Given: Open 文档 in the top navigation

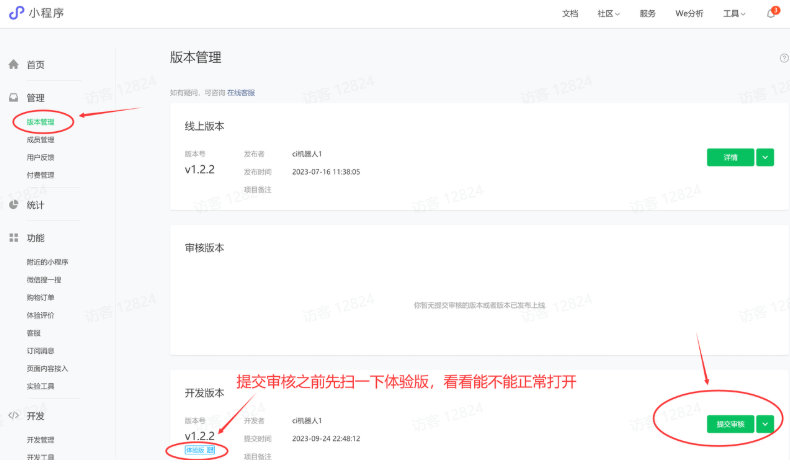Looking at the screenshot, I should click(x=570, y=14).
